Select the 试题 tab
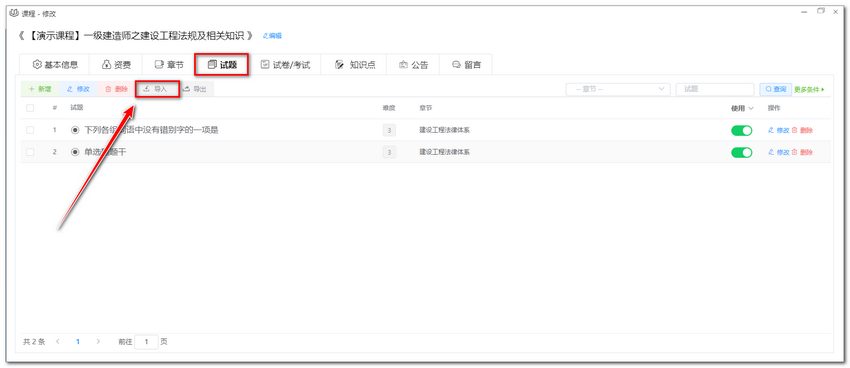 tap(222, 65)
